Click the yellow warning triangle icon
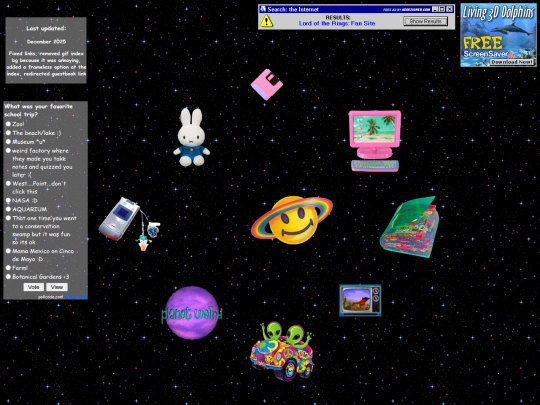The height and width of the screenshot is (405, 540). [267, 21]
